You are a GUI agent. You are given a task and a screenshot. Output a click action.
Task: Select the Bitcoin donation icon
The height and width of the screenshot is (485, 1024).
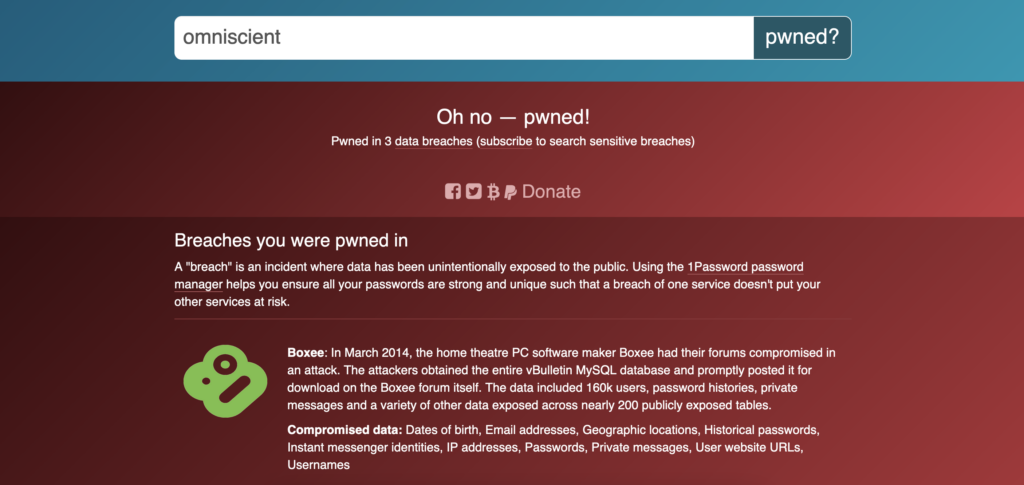492,191
